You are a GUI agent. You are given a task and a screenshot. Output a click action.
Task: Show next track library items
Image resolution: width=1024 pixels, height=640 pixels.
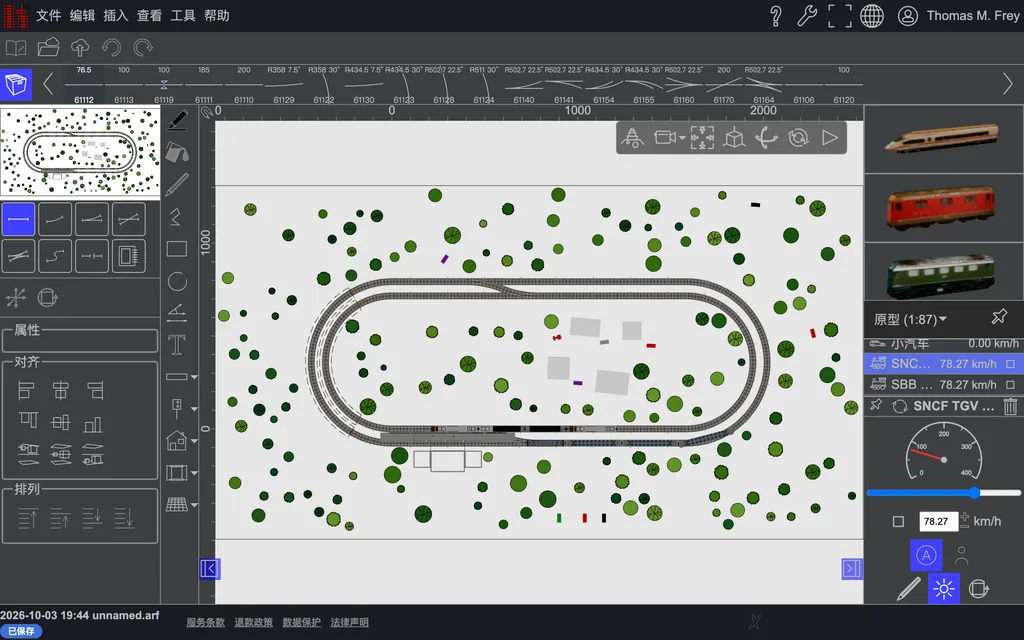pos(1008,84)
